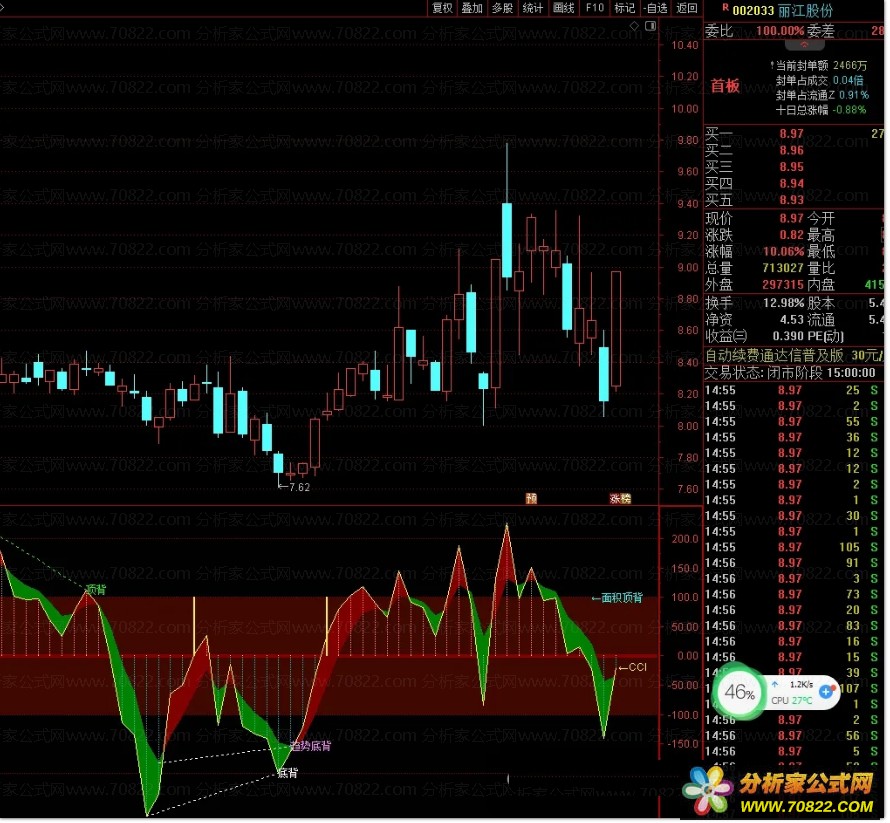This screenshot has width=890, height=823.
Task: Click the 预 marker icon under chart
Action: 531,498
